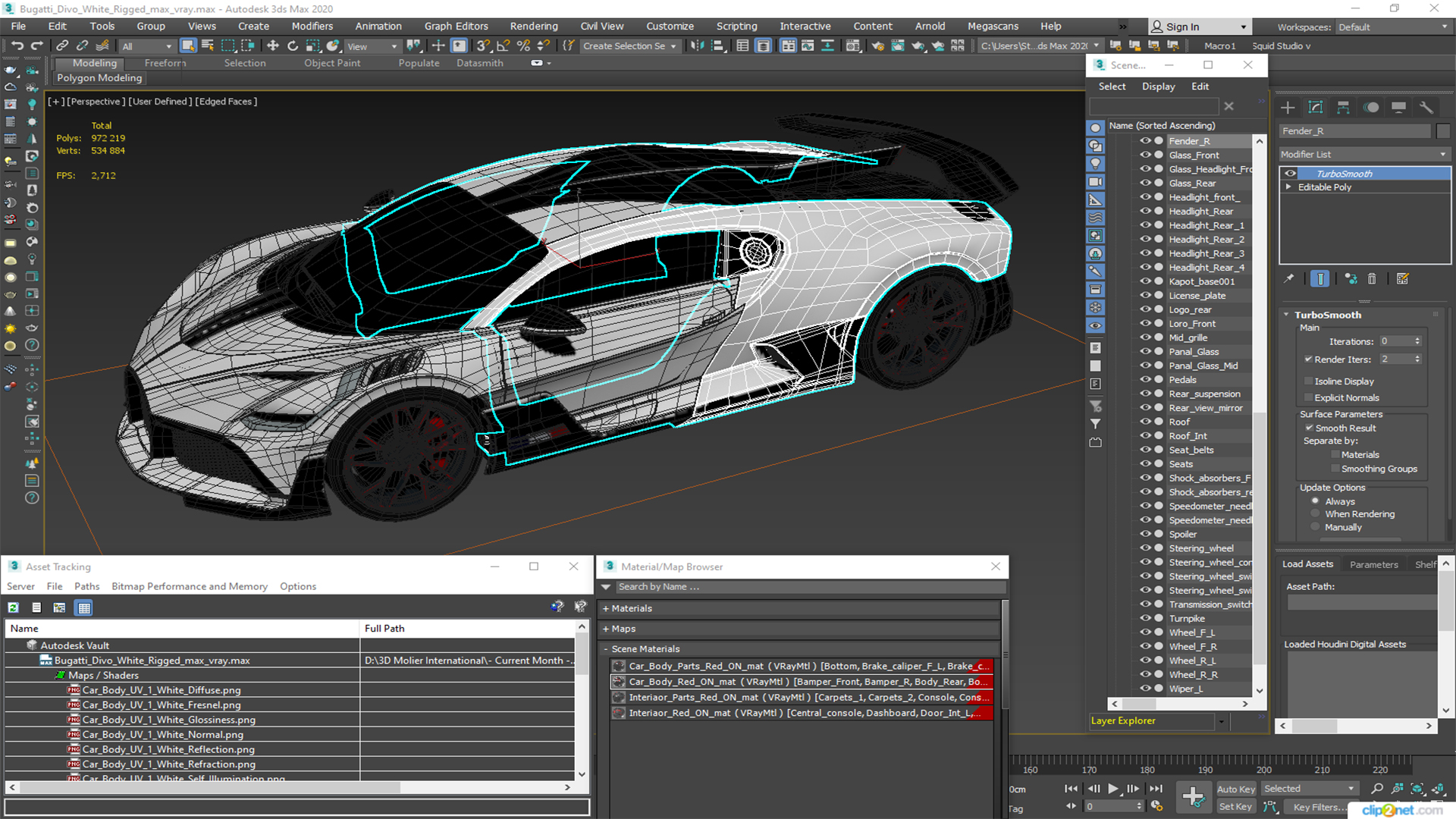Open the Hierarchy command panel
Image resolution: width=1456 pixels, height=819 pixels.
[1343, 107]
